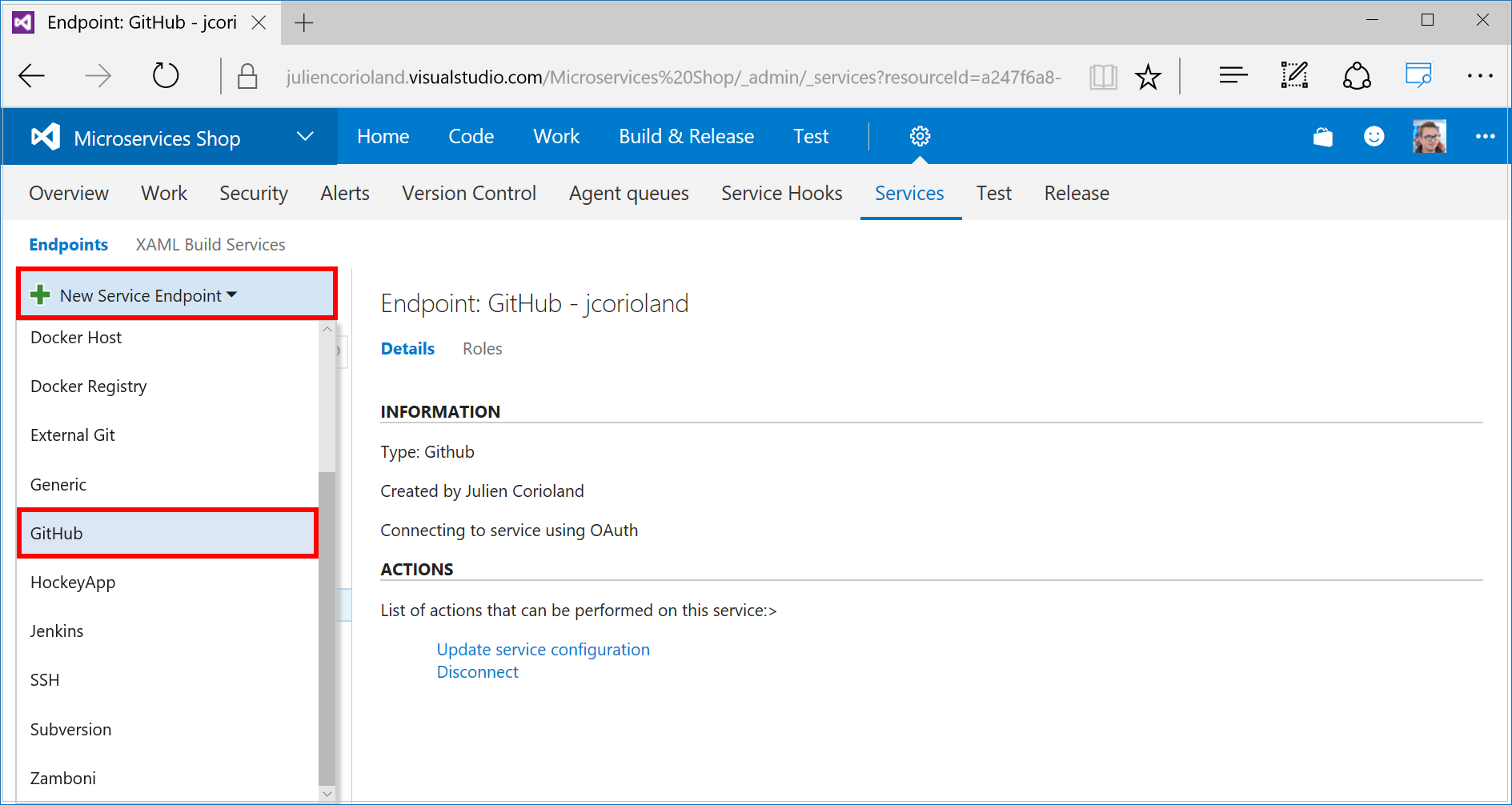1512x805 pixels.
Task: Click the ellipsis icon beside the avatar
Action: pyautogui.click(x=1485, y=136)
